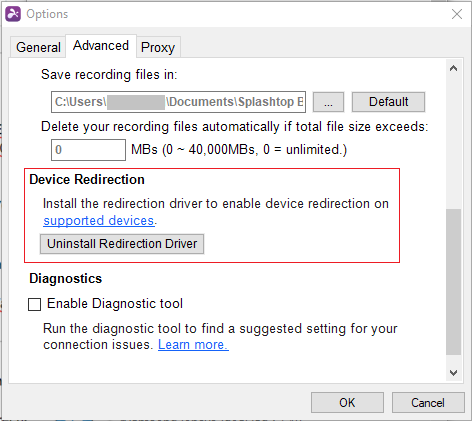Viewport: 472px width, 421px height.
Task: Click the Options title bar text
Action: 47,14
